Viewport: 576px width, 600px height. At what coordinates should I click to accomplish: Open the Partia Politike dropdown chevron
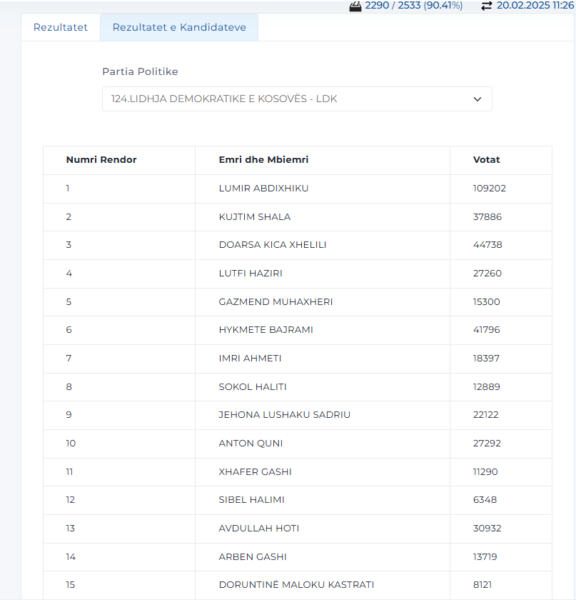pyautogui.click(x=477, y=99)
